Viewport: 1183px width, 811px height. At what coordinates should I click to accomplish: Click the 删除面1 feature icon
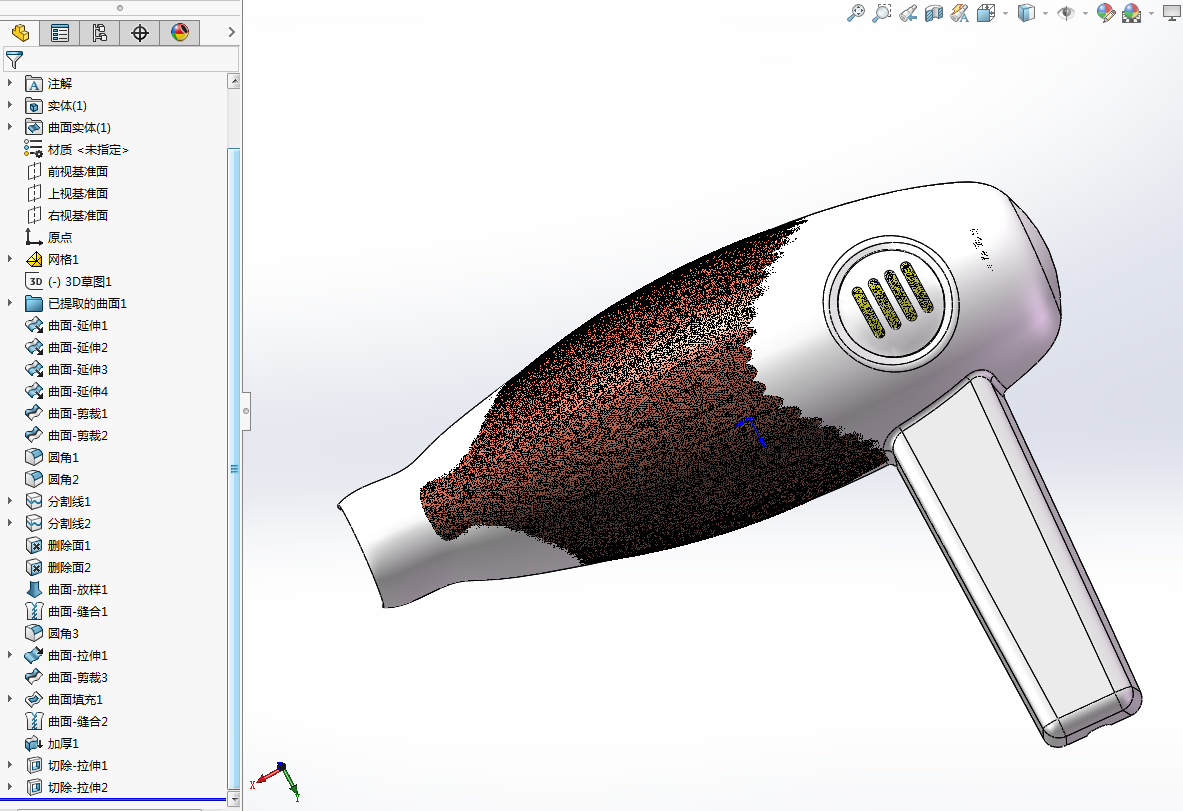33,545
